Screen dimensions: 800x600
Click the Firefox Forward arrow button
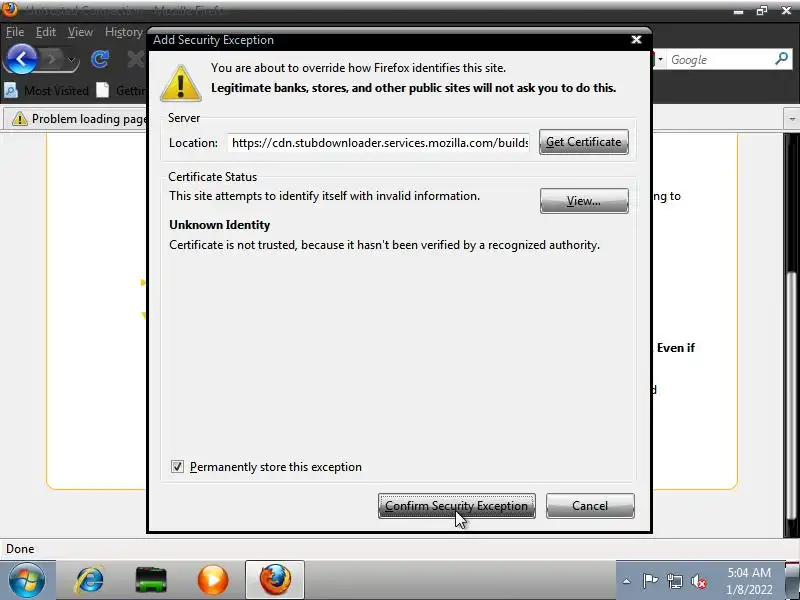click(52, 60)
